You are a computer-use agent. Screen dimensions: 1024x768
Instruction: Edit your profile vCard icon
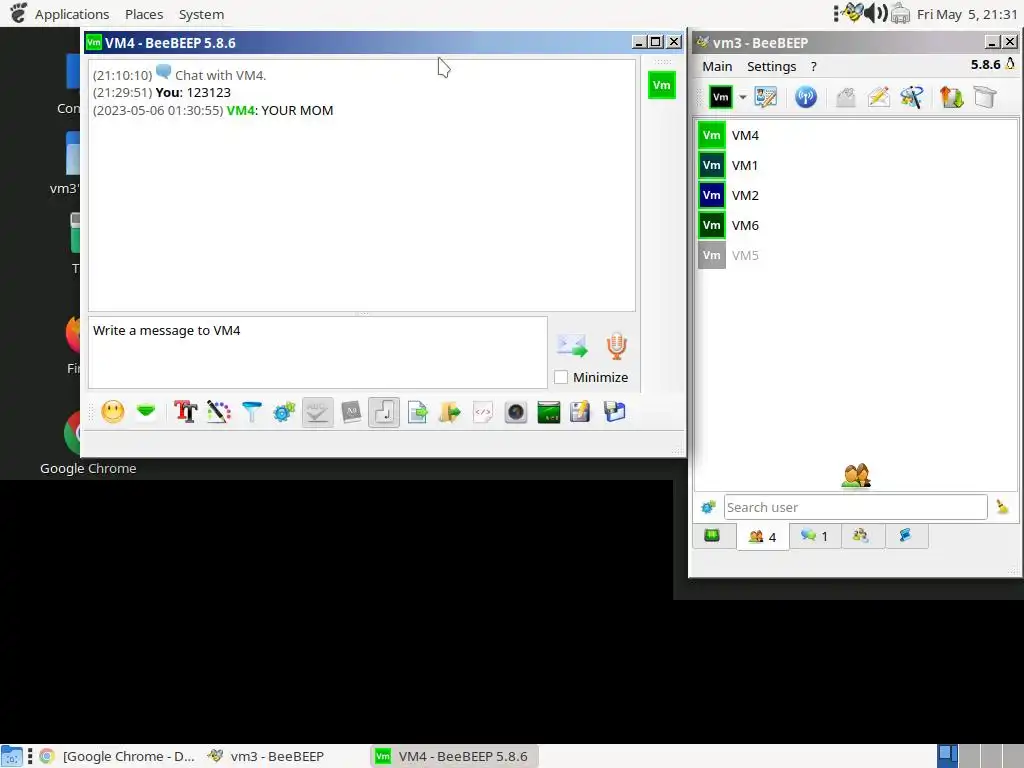(765, 97)
